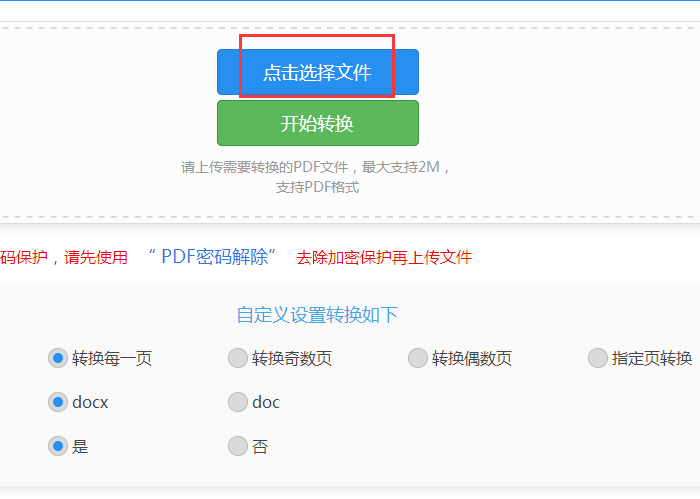This screenshot has height=499, width=700.
Task: Select the 转换每一页 radio button
Action: [x=58, y=358]
